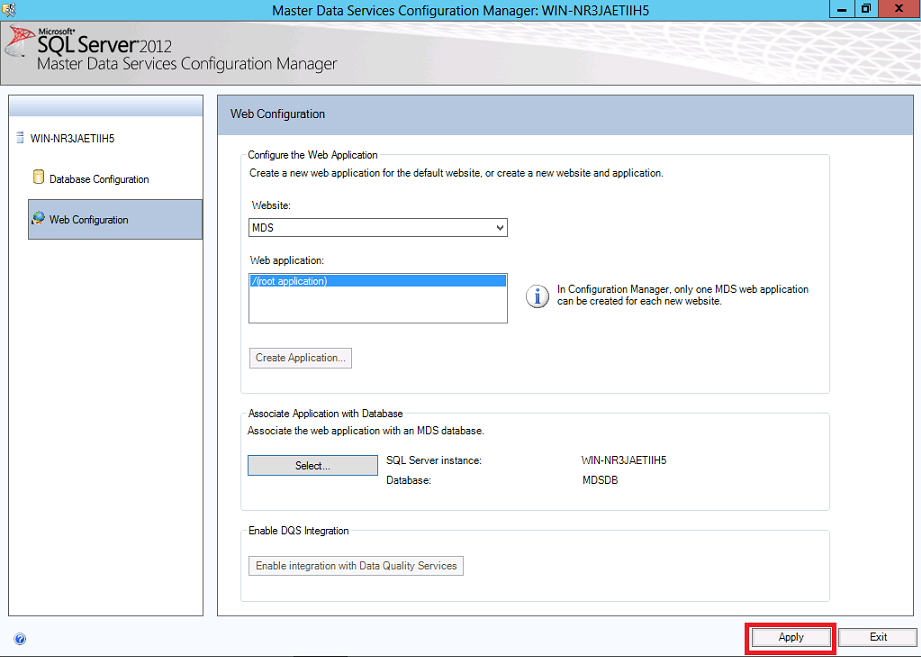Click the WIN-NR3JAETIIH5 server icon

[20, 138]
